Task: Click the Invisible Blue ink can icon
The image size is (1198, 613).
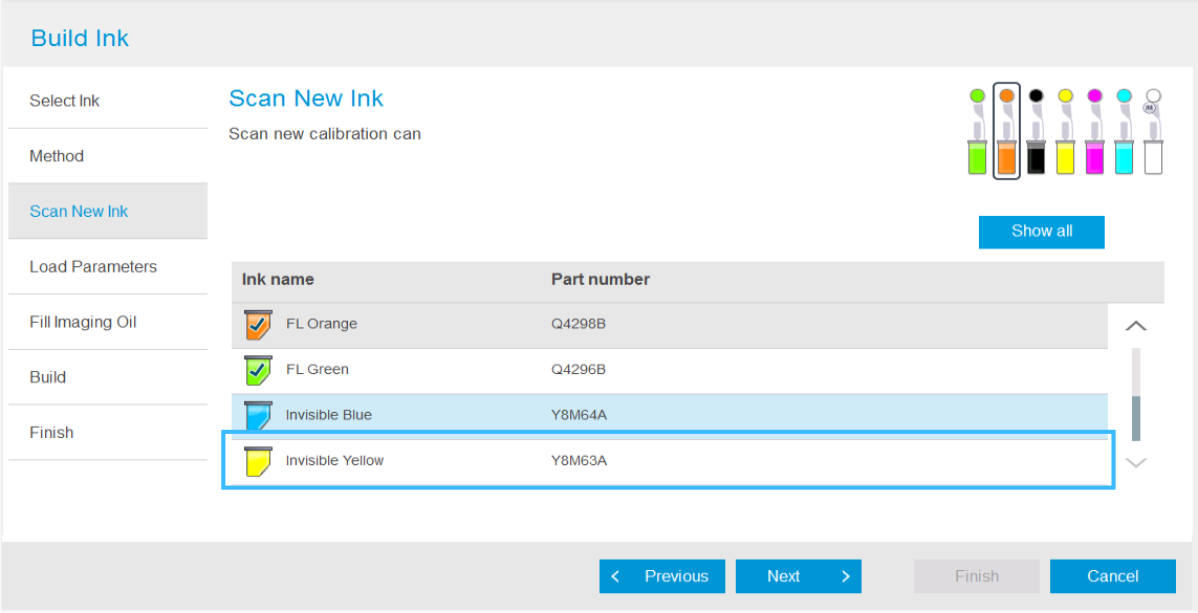Action: 258,415
